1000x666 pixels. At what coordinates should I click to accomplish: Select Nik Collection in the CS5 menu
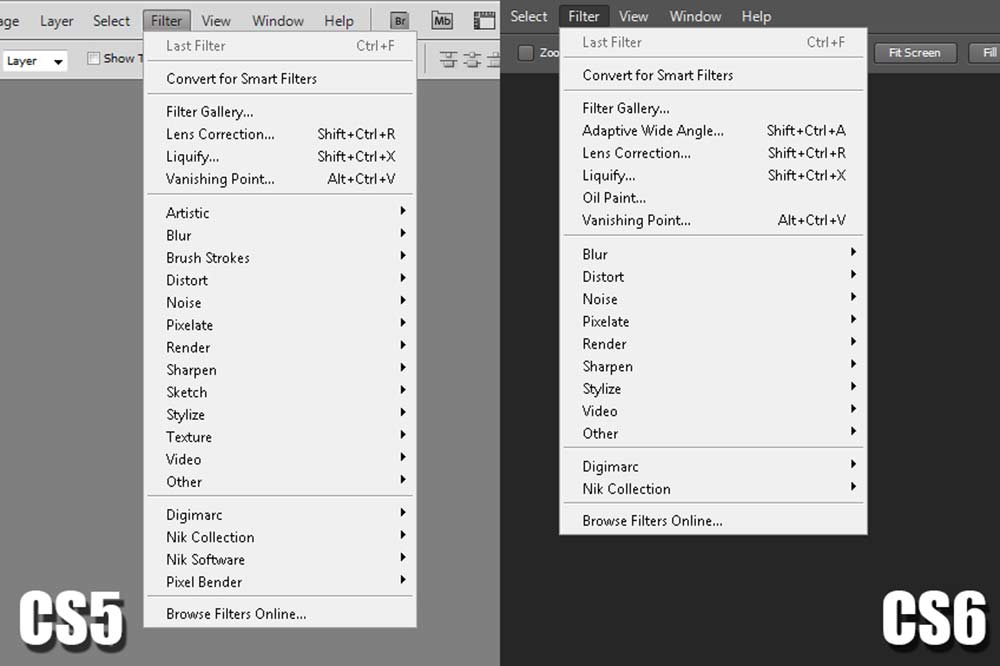281,537
